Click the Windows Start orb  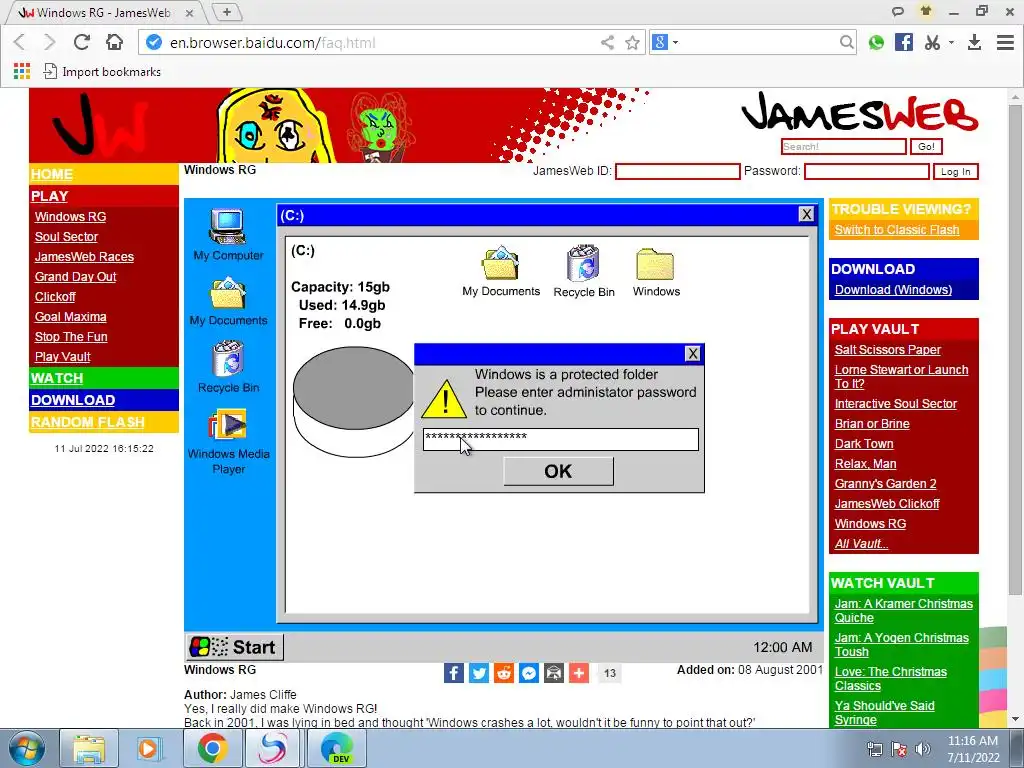pyautogui.click(x=27, y=749)
